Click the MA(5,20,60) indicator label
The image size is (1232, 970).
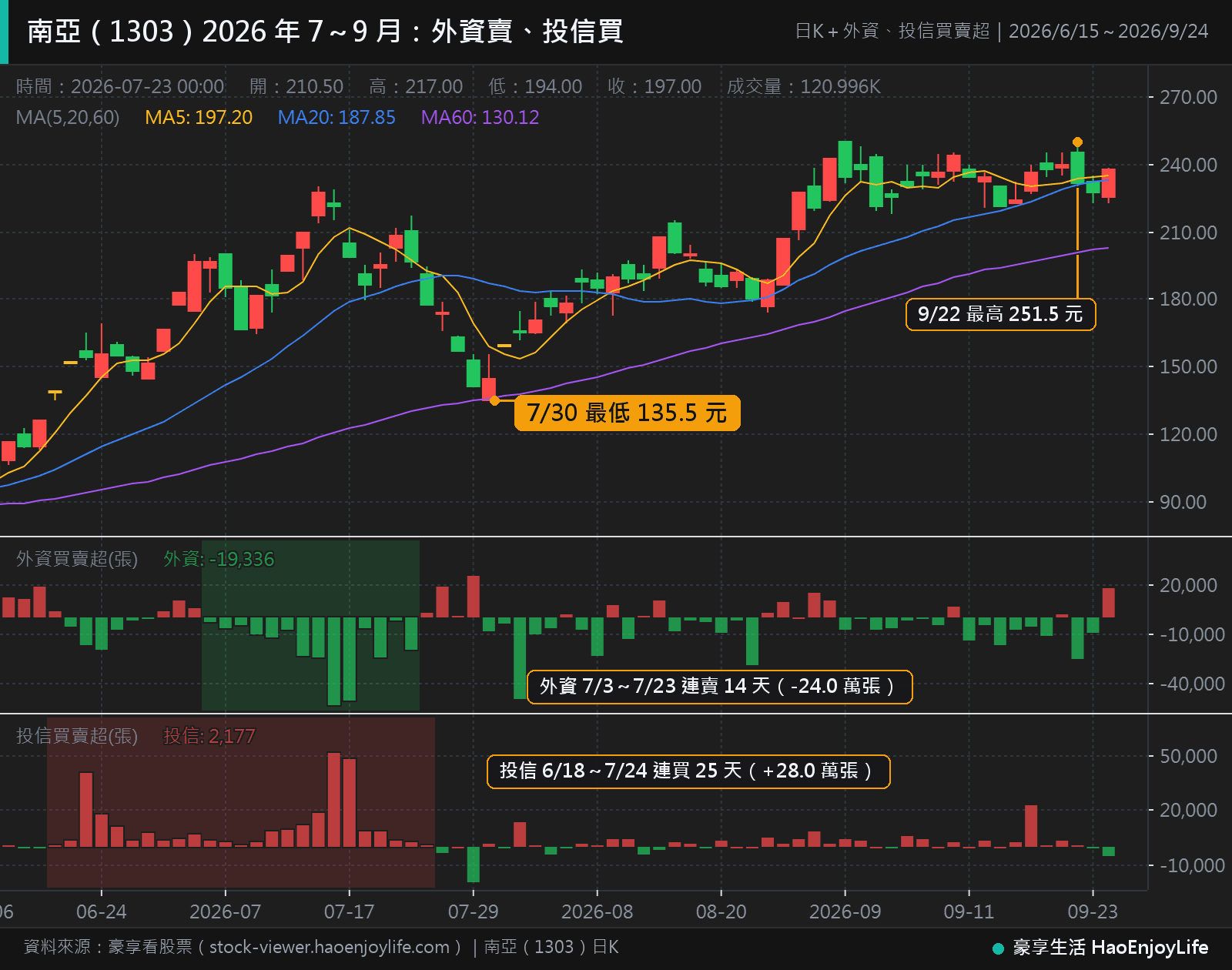(x=68, y=118)
